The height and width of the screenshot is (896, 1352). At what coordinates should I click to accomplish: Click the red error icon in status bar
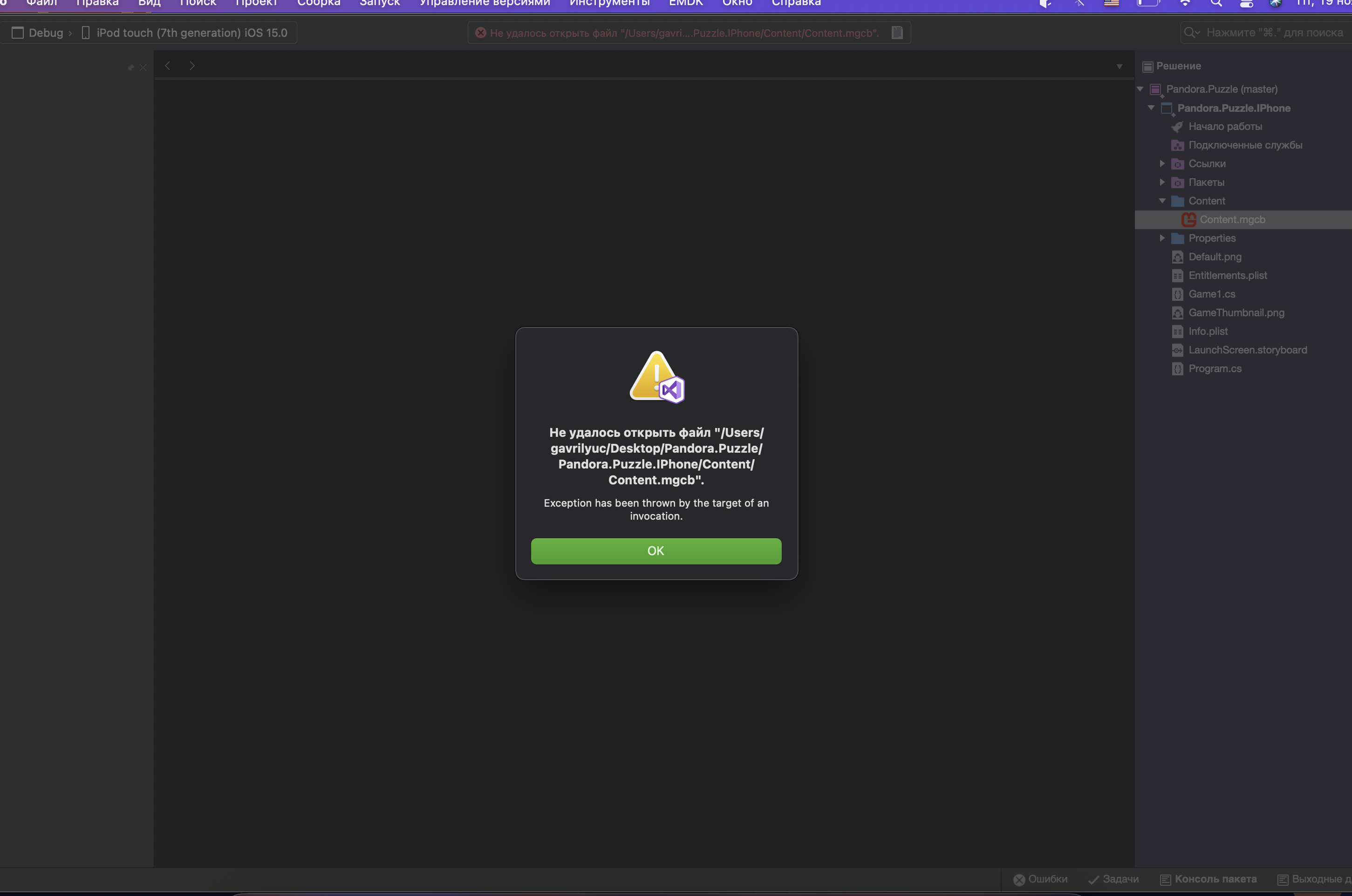(481, 33)
